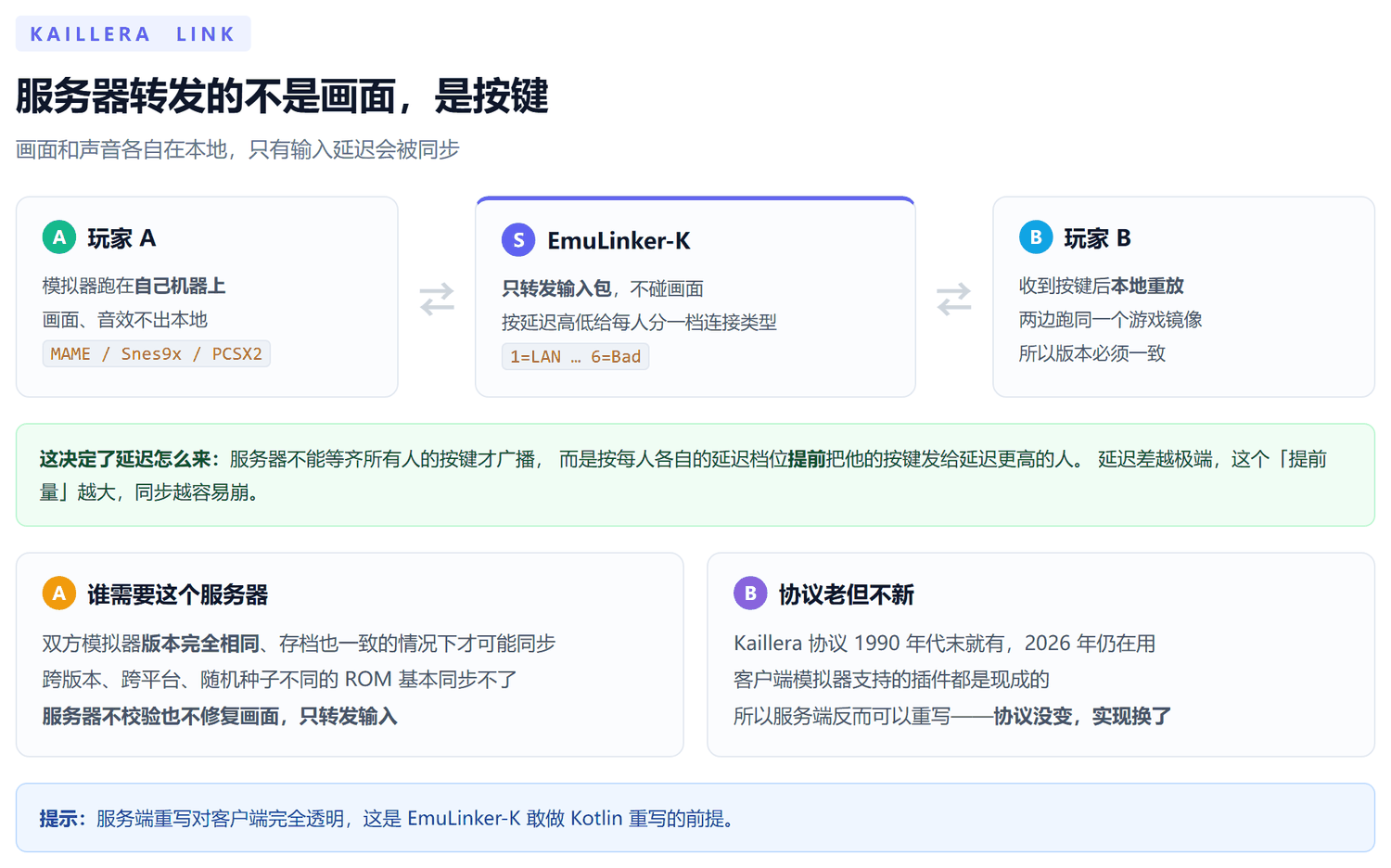This screenshot has width=1391, height=868.
Task: Click the purple B badge beside 协议老但不新
Action: [750, 594]
